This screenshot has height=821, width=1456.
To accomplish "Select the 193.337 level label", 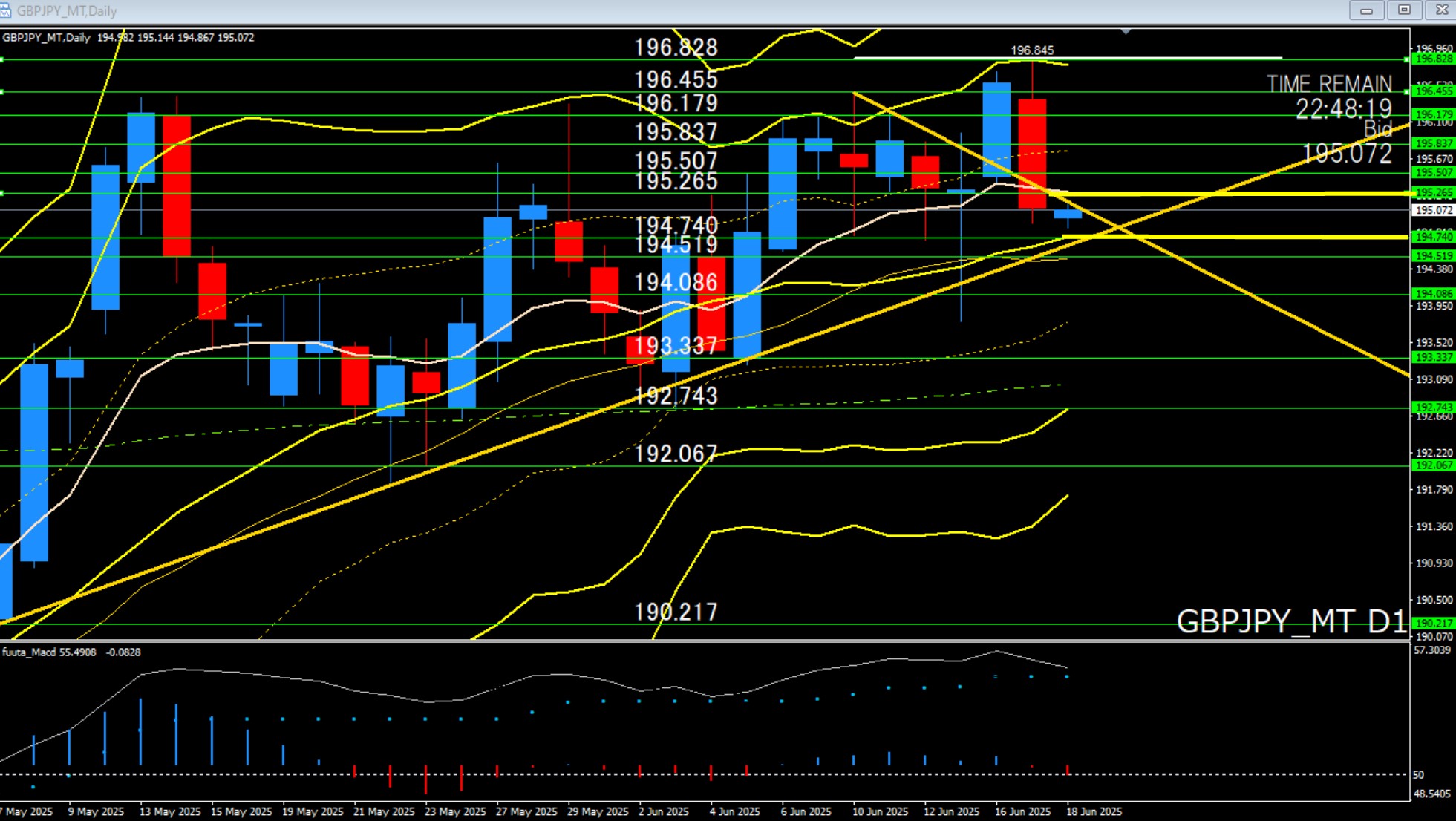I will [x=676, y=345].
